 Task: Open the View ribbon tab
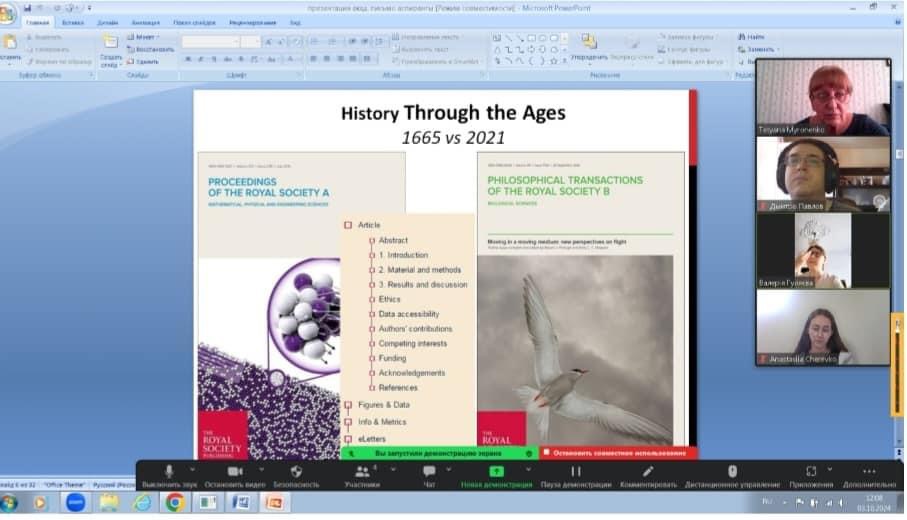[x=295, y=23]
